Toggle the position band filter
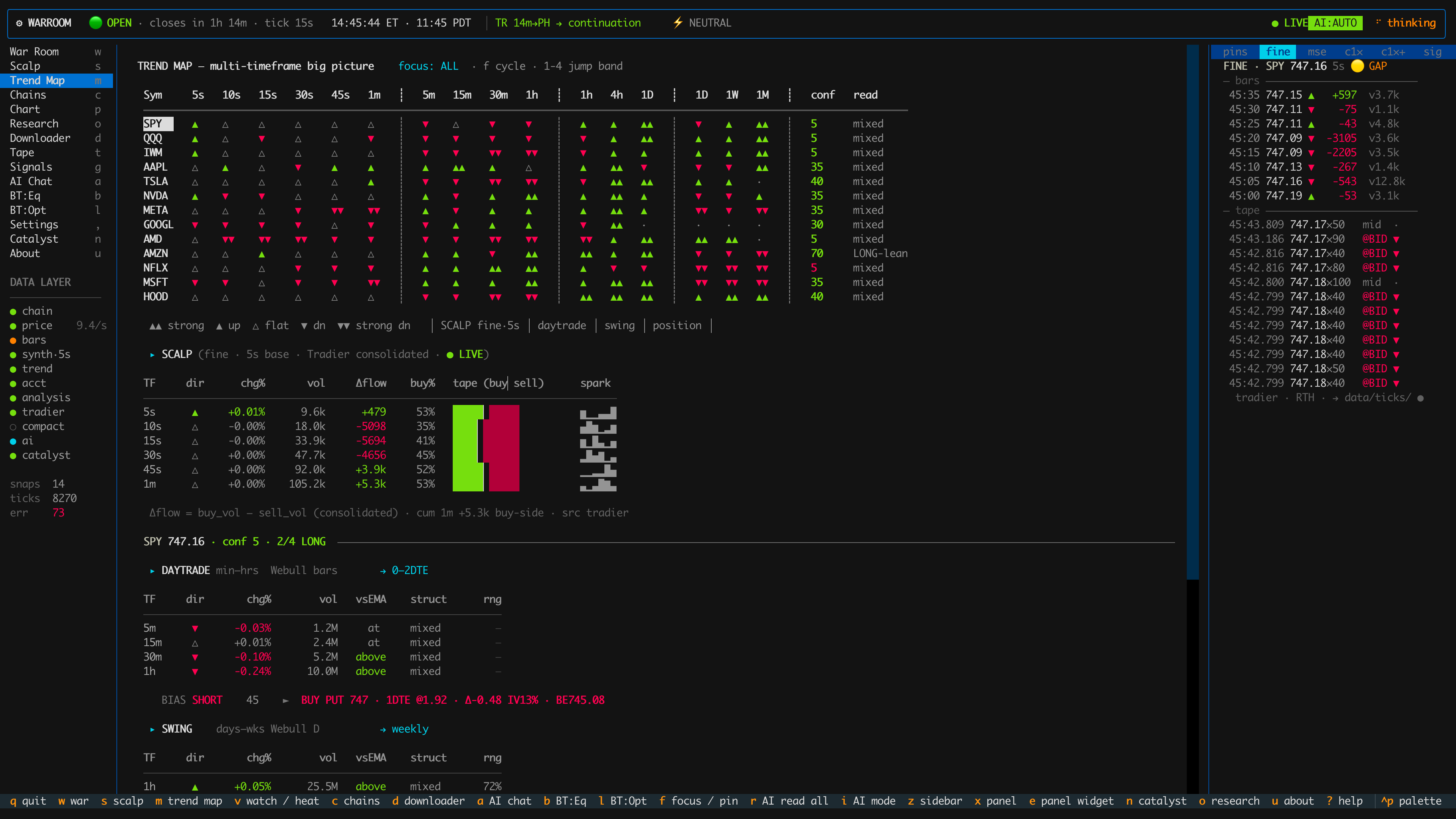This screenshot has width=1456, height=819. (676, 326)
